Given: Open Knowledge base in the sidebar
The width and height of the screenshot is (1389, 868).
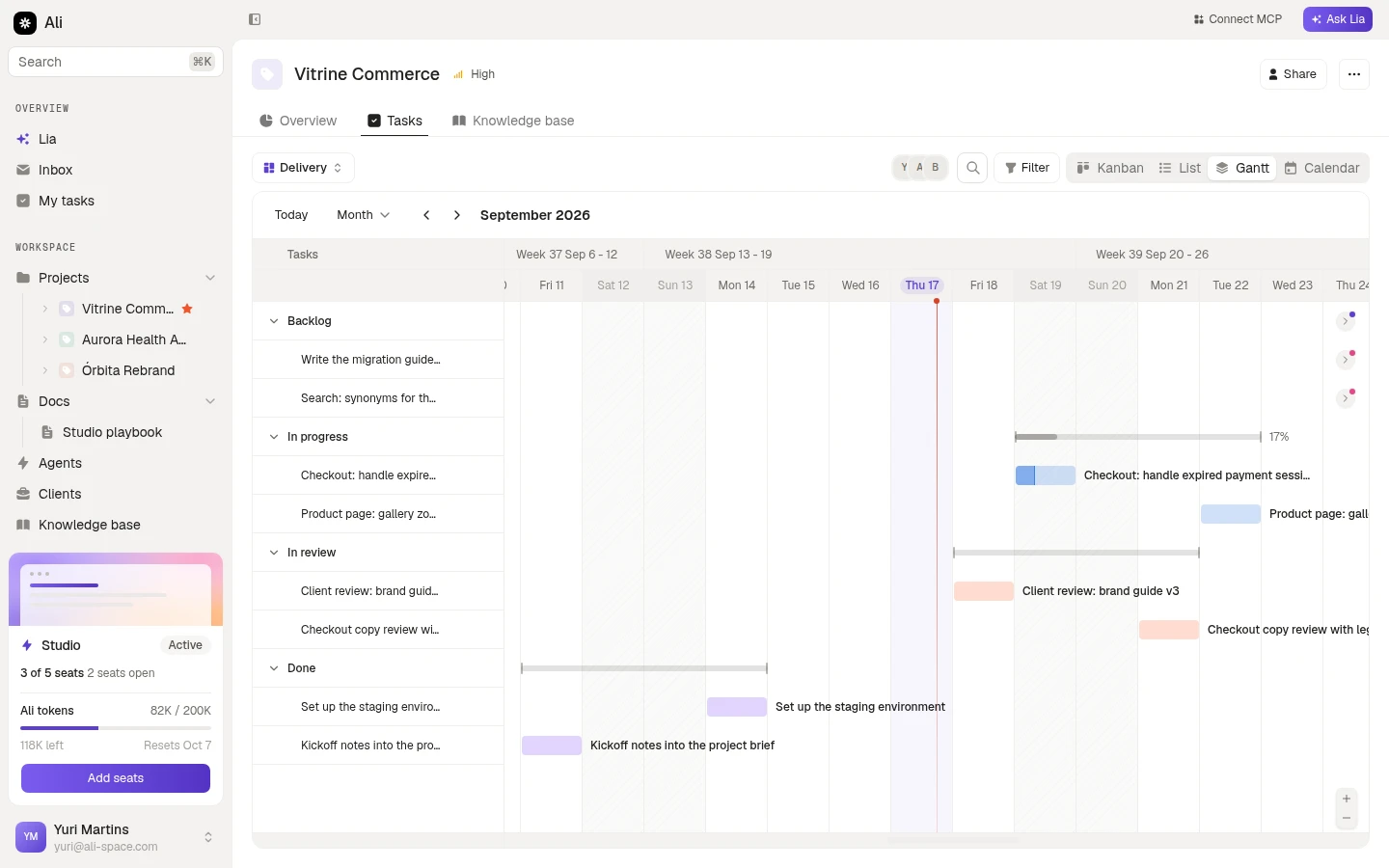Looking at the screenshot, I should [116, 525].
